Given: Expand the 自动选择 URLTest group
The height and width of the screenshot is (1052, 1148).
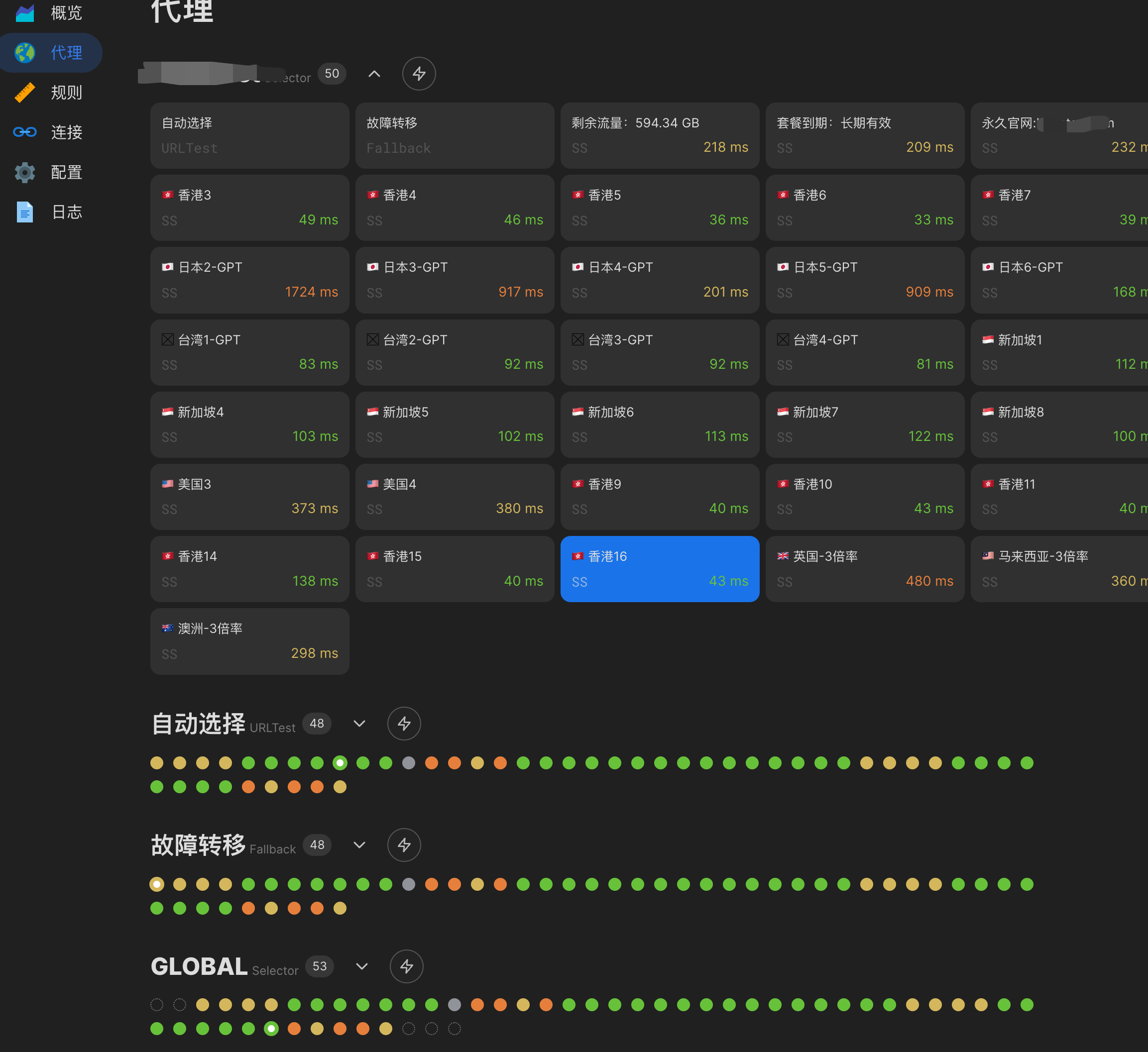Looking at the screenshot, I should tap(359, 724).
